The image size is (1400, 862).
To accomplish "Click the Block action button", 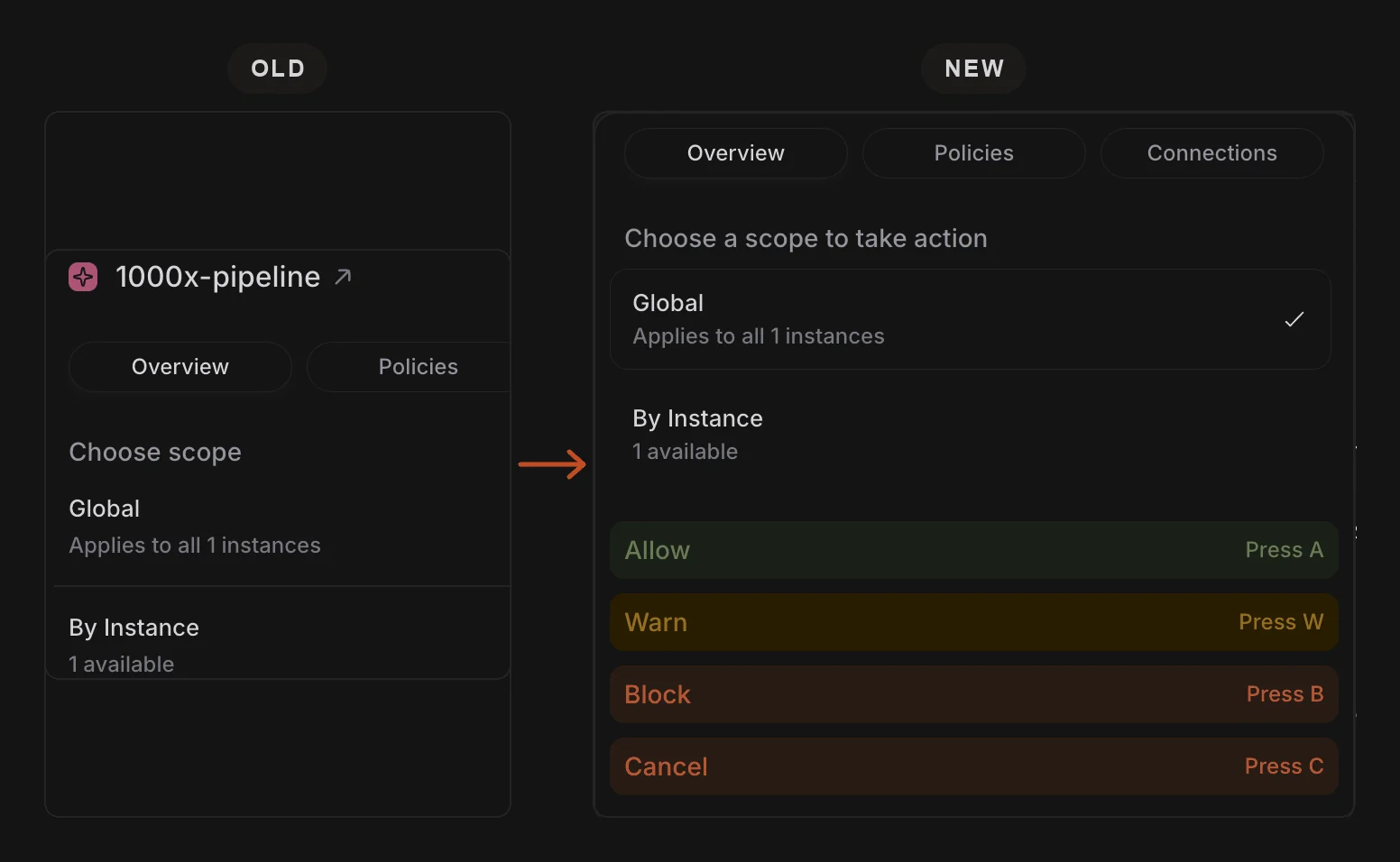I will pyautogui.click(x=974, y=694).
